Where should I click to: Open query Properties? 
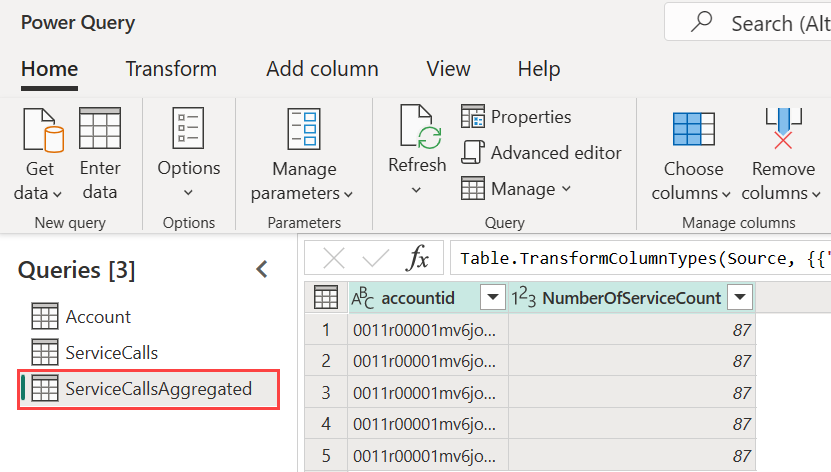516,117
